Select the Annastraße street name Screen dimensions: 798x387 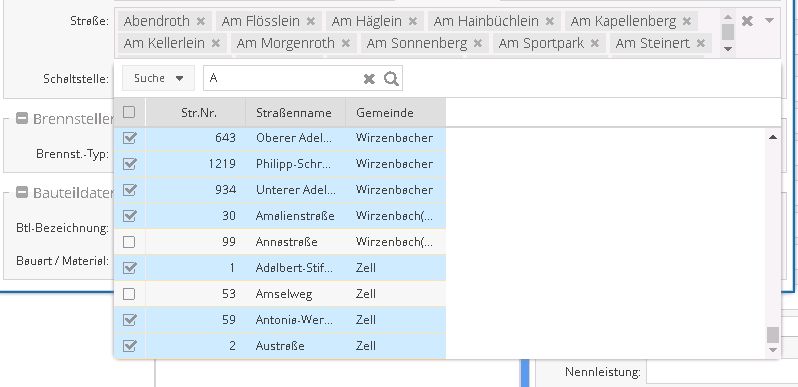(x=287, y=242)
